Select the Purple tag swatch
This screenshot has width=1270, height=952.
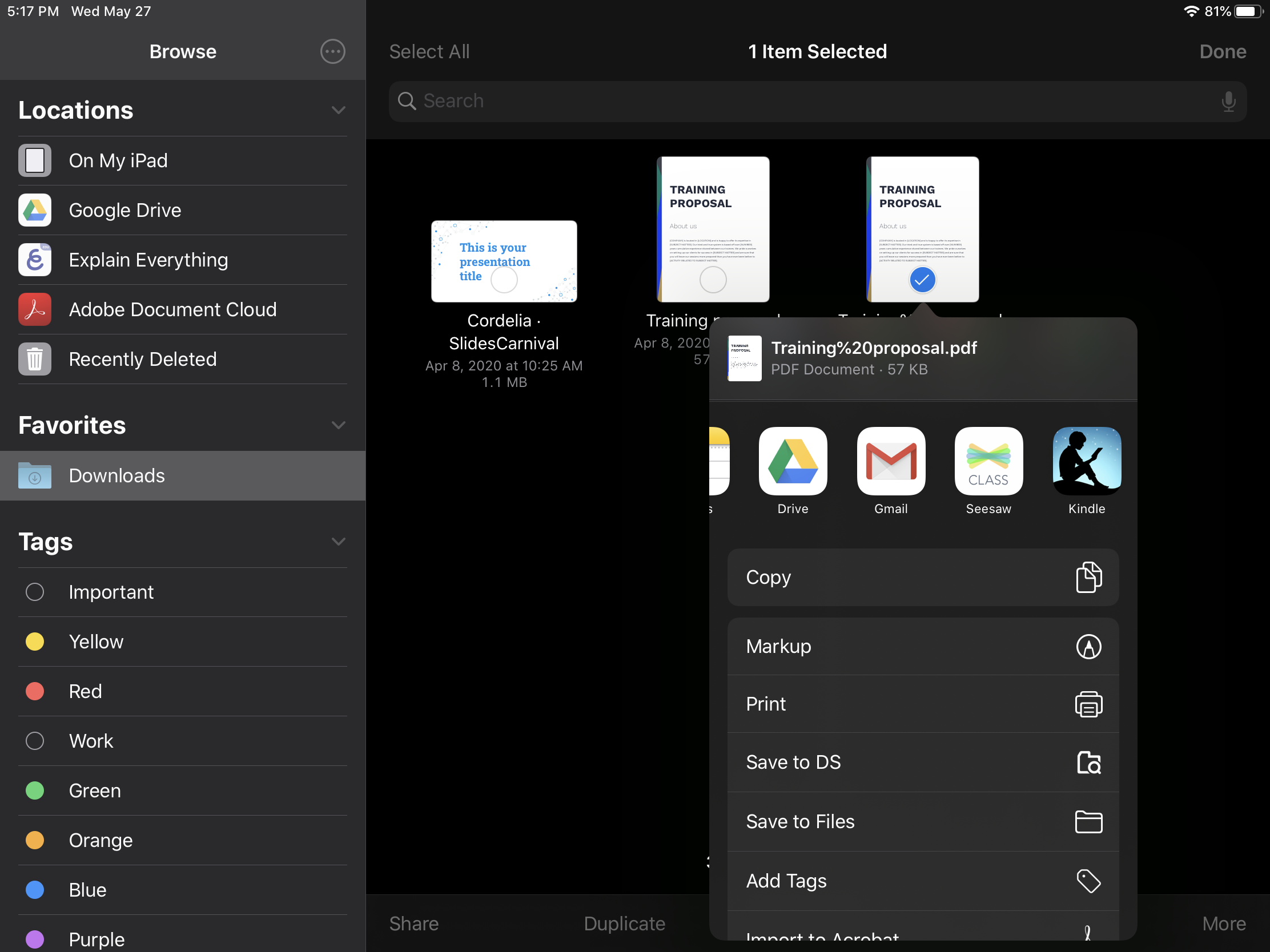(x=34, y=940)
